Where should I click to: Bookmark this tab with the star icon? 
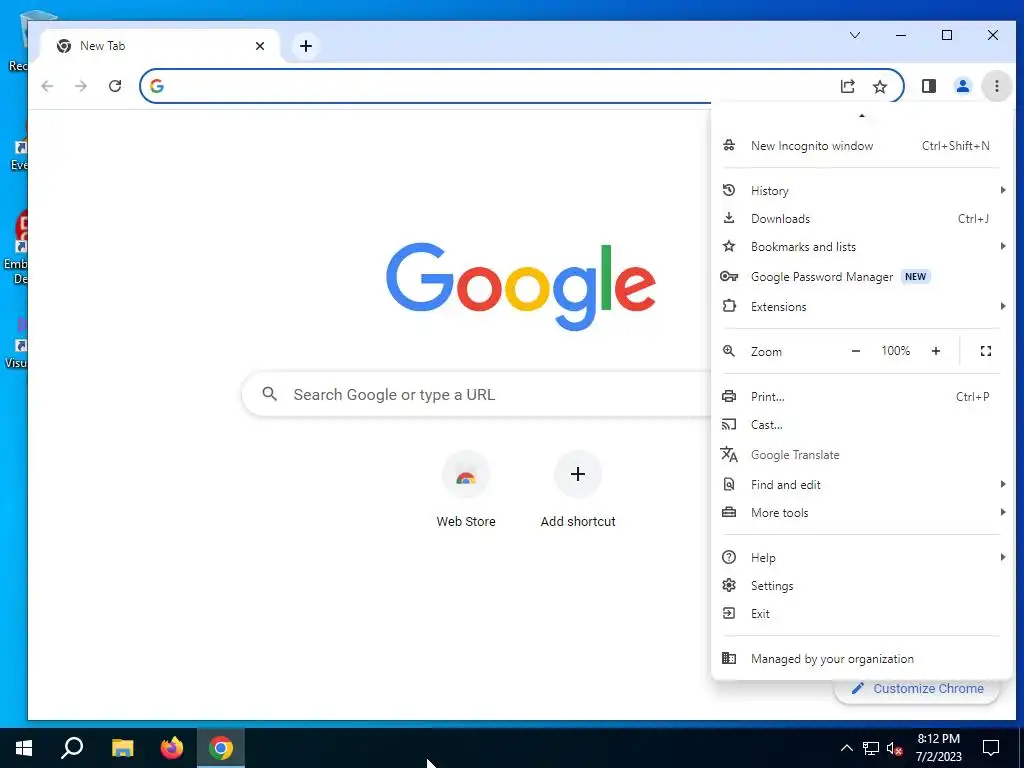coord(880,86)
